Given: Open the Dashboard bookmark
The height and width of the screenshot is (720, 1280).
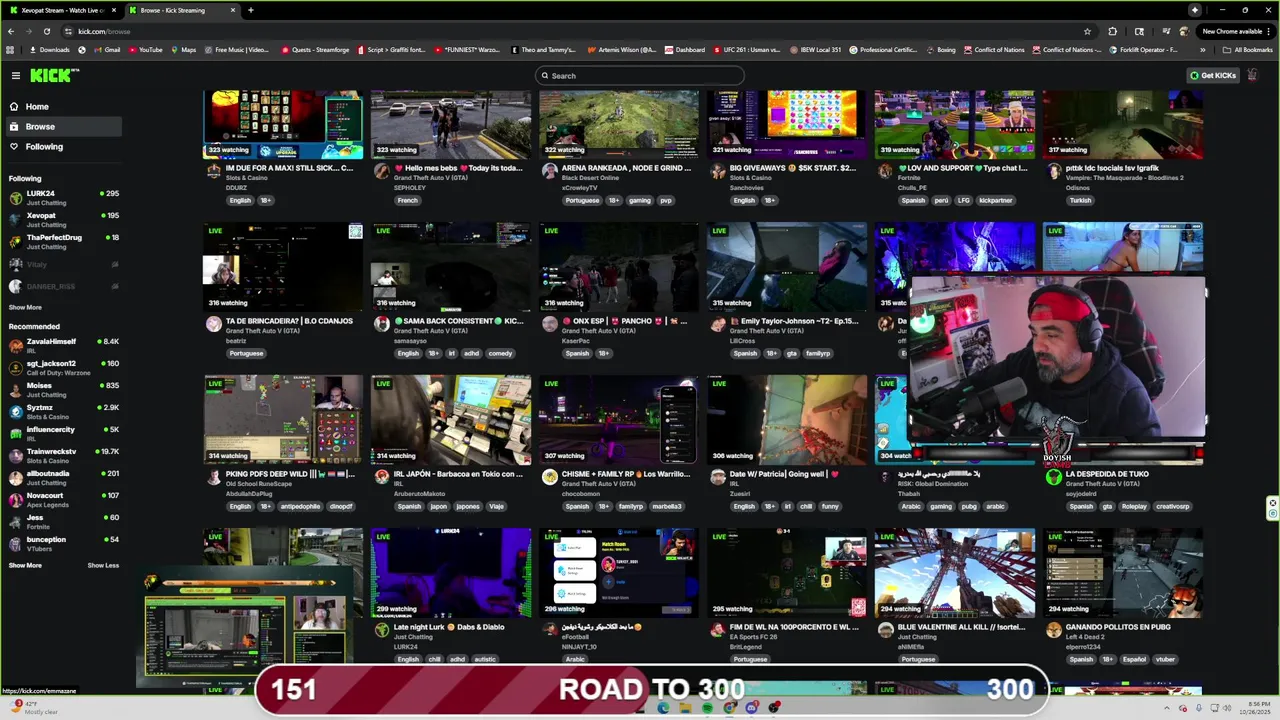Looking at the screenshot, I should click(x=684, y=50).
